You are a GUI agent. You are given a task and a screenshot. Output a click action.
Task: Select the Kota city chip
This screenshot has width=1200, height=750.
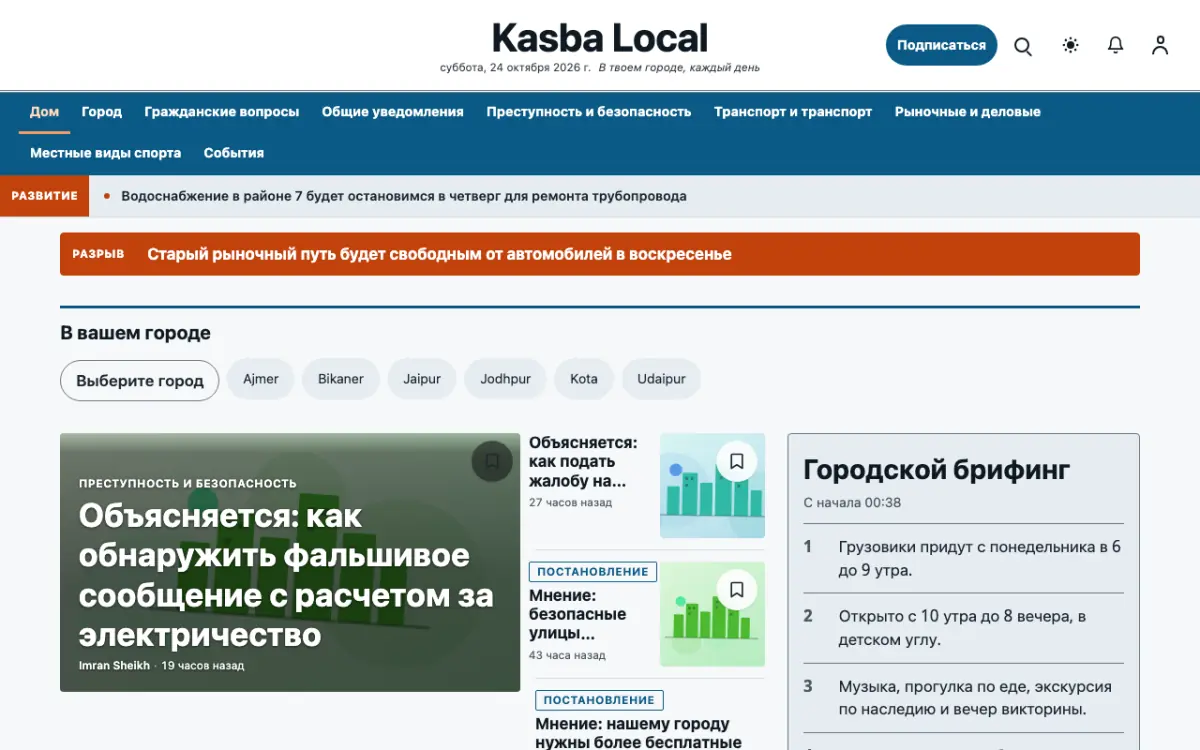[584, 379]
